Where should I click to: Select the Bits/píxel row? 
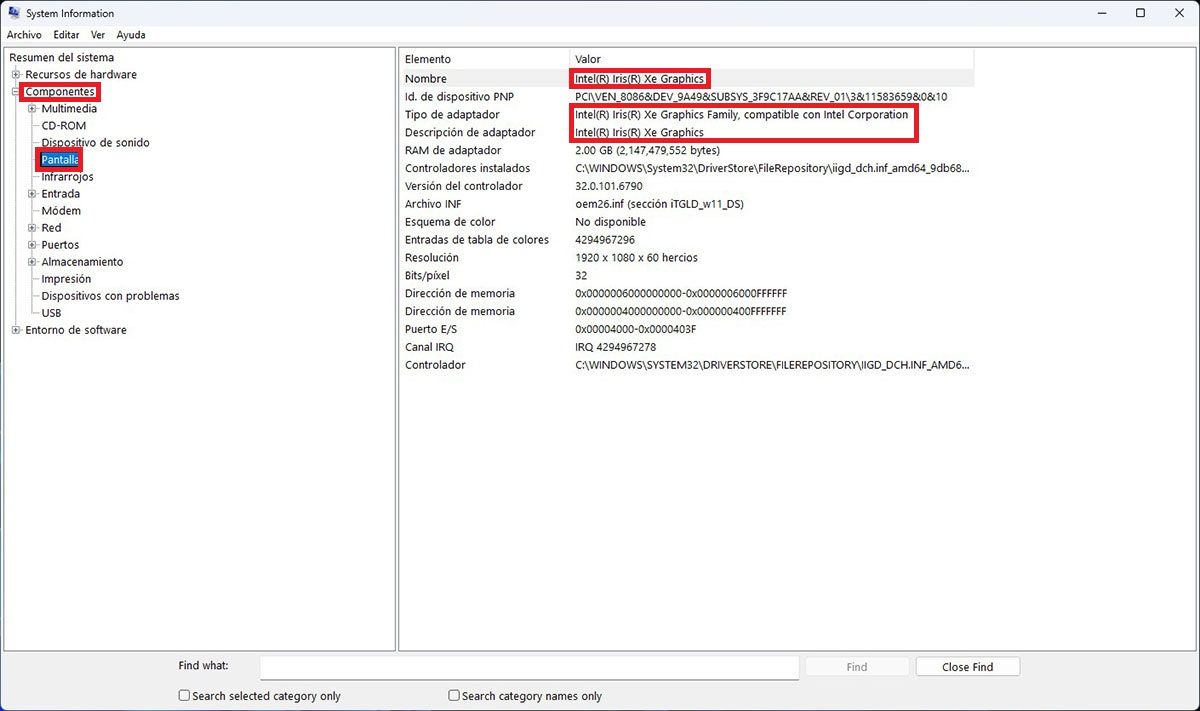(x=686, y=276)
